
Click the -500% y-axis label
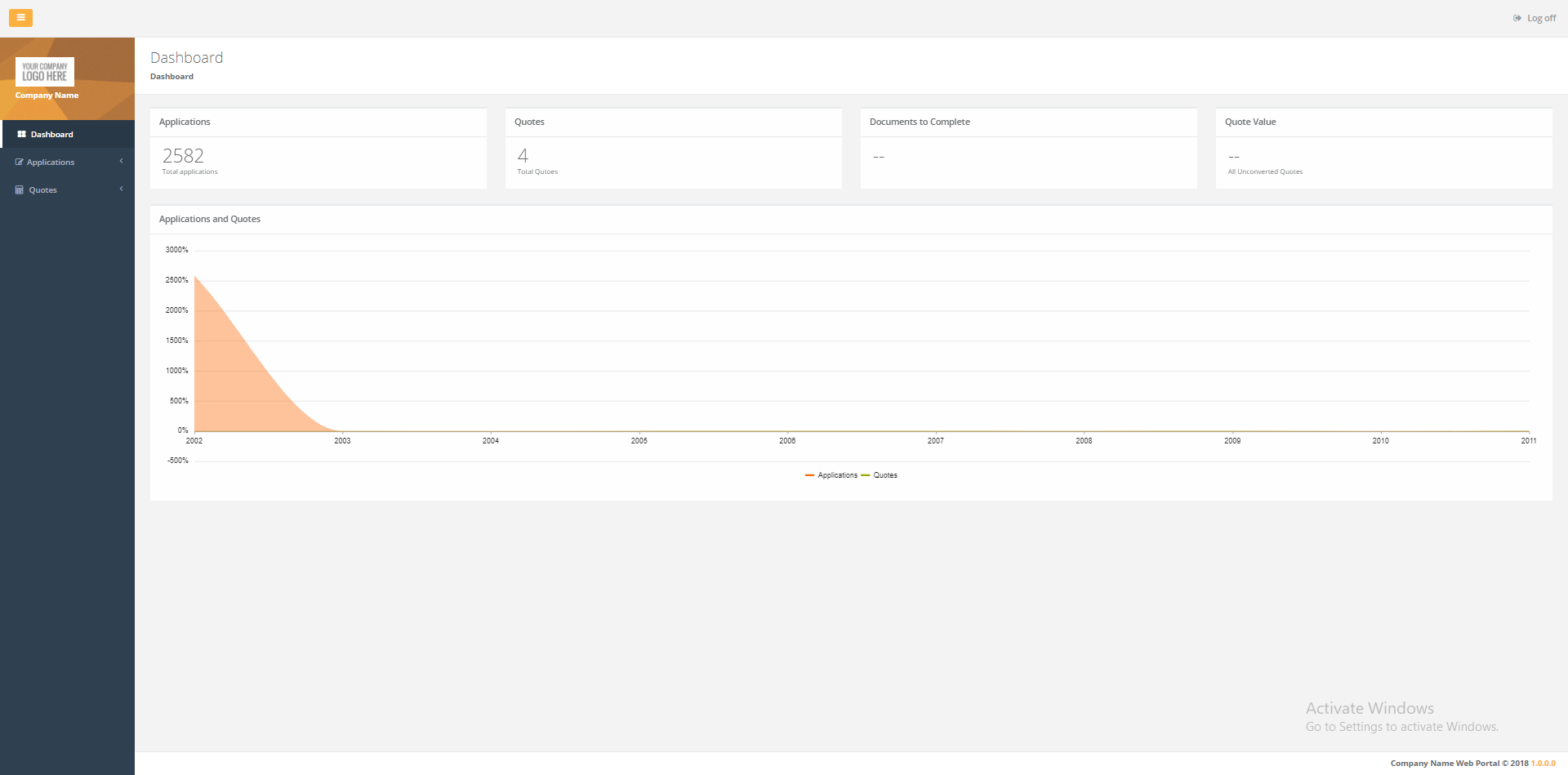coord(177,461)
